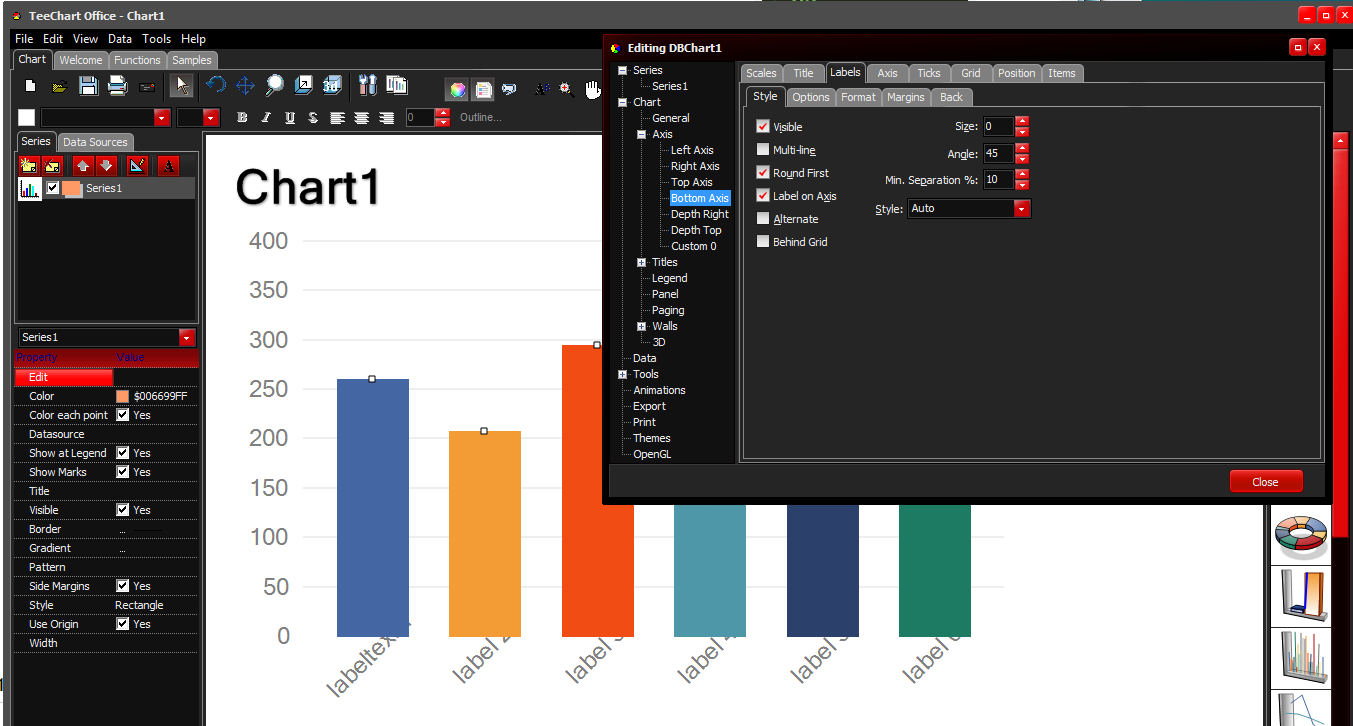Viewport: 1353px width, 726px height.
Task: Toggle Underline text formatting
Action: point(290,118)
